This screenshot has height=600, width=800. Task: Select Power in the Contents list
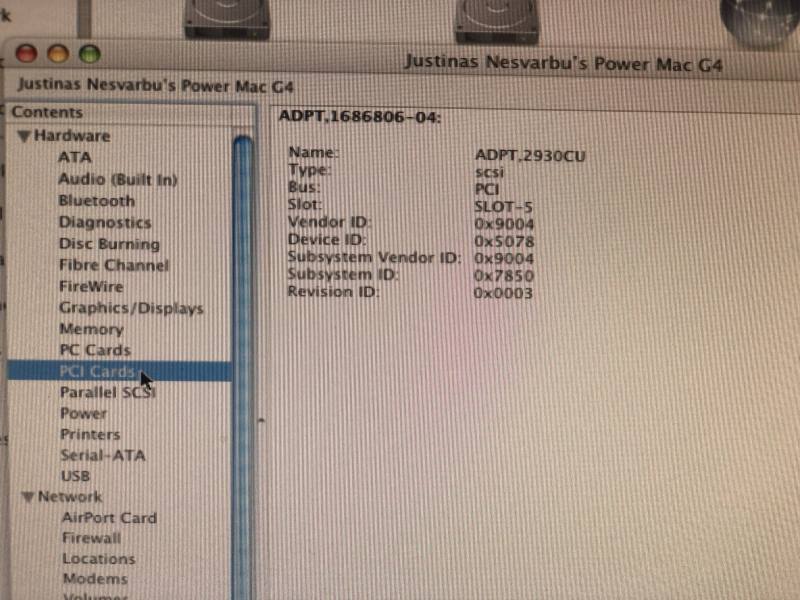click(84, 413)
